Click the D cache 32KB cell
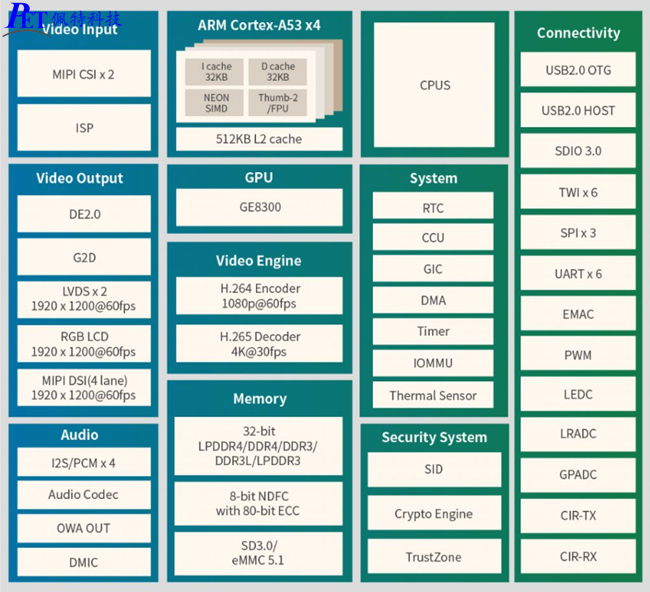Screen dimensions: 650x592 tap(278, 72)
